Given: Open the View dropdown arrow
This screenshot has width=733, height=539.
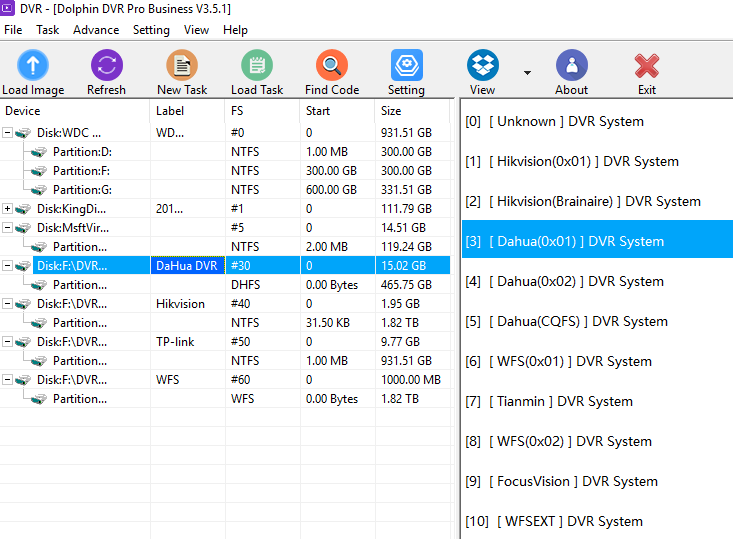Looking at the screenshot, I should click(527, 72).
